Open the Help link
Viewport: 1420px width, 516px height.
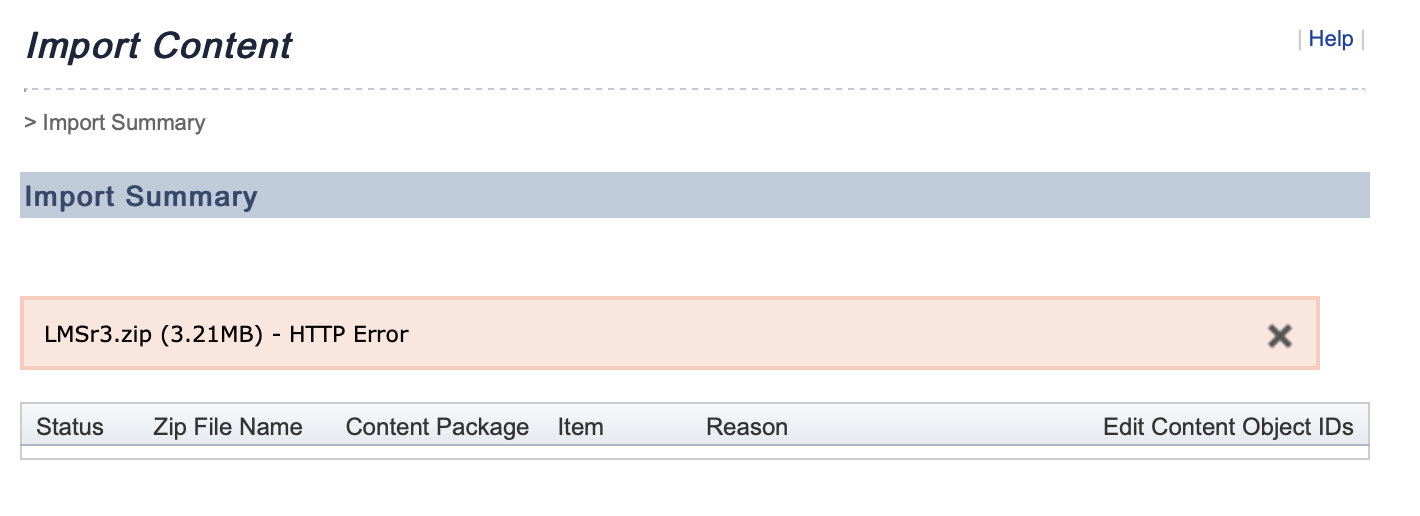tap(1330, 39)
